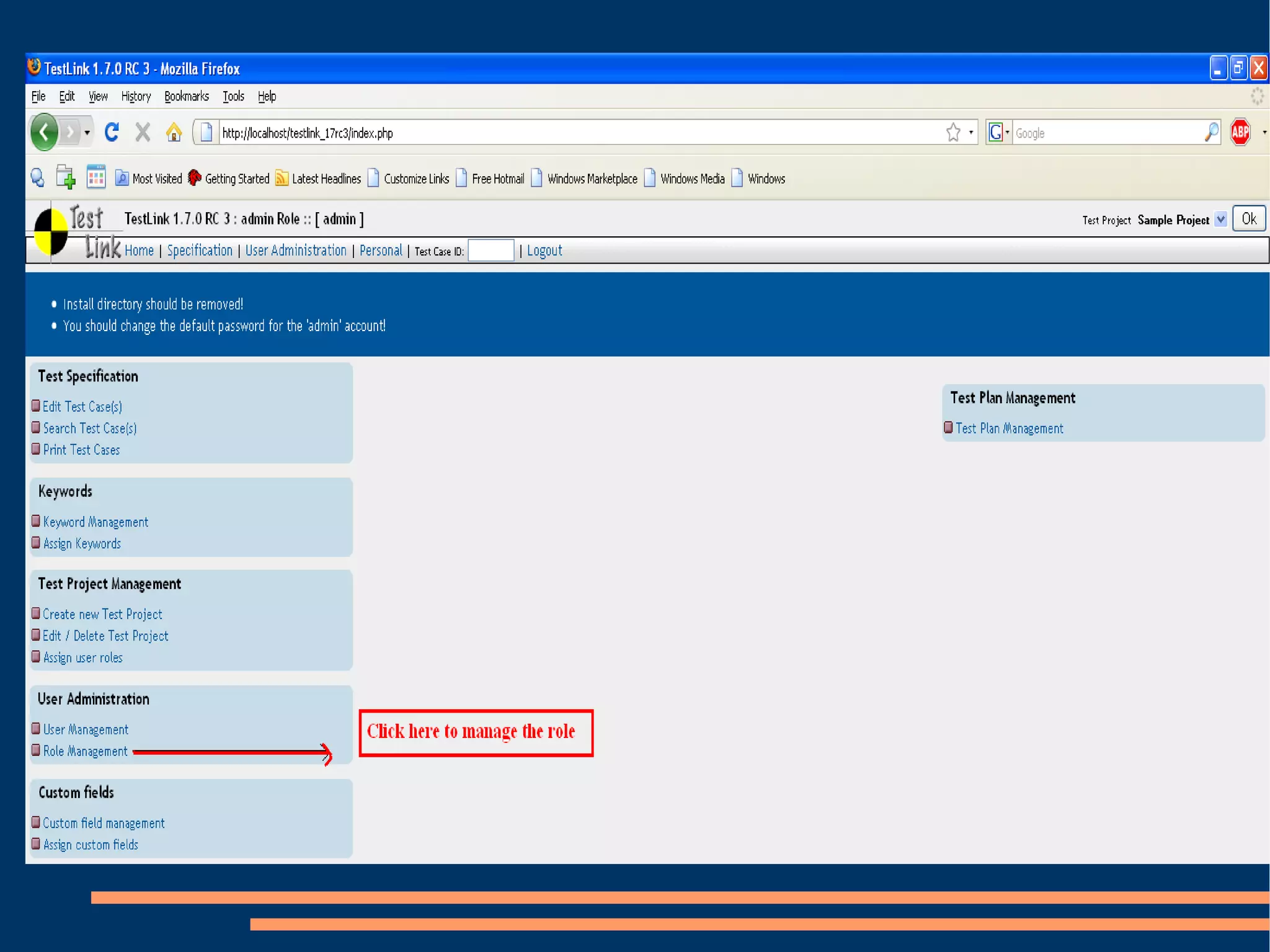Open the Latest Headlines feed bookmark
This screenshot has width=1270, height=952.
click(318, 179)
